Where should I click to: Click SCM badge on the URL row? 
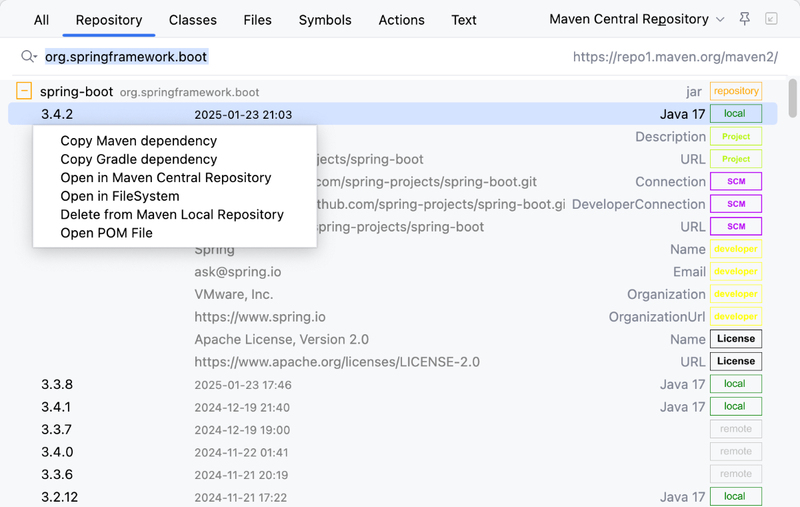736,226
